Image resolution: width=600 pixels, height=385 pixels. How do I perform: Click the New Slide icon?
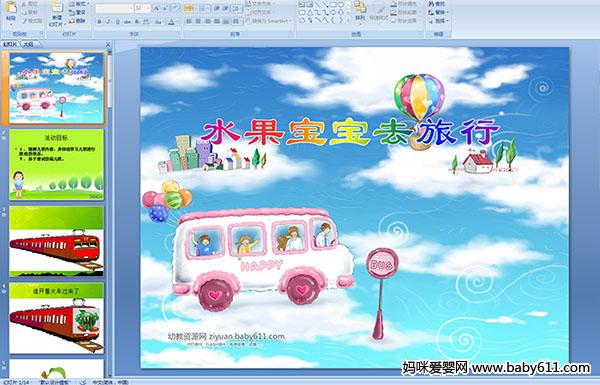pos(57,13)
